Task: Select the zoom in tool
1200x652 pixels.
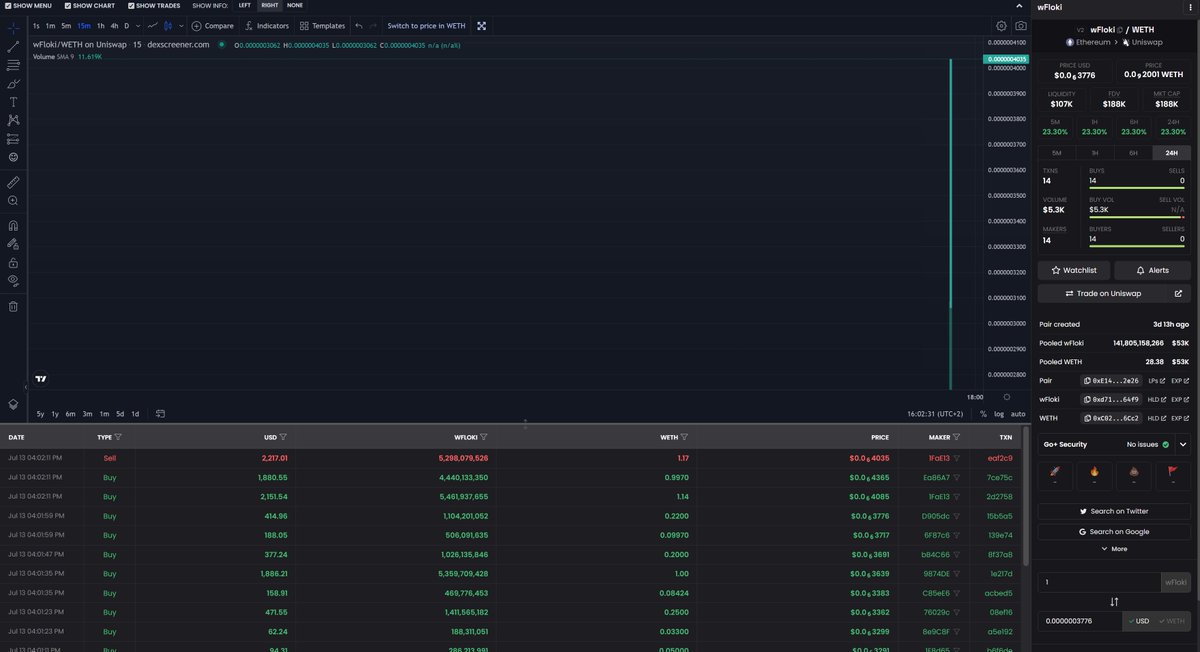Action: [13, 201]
